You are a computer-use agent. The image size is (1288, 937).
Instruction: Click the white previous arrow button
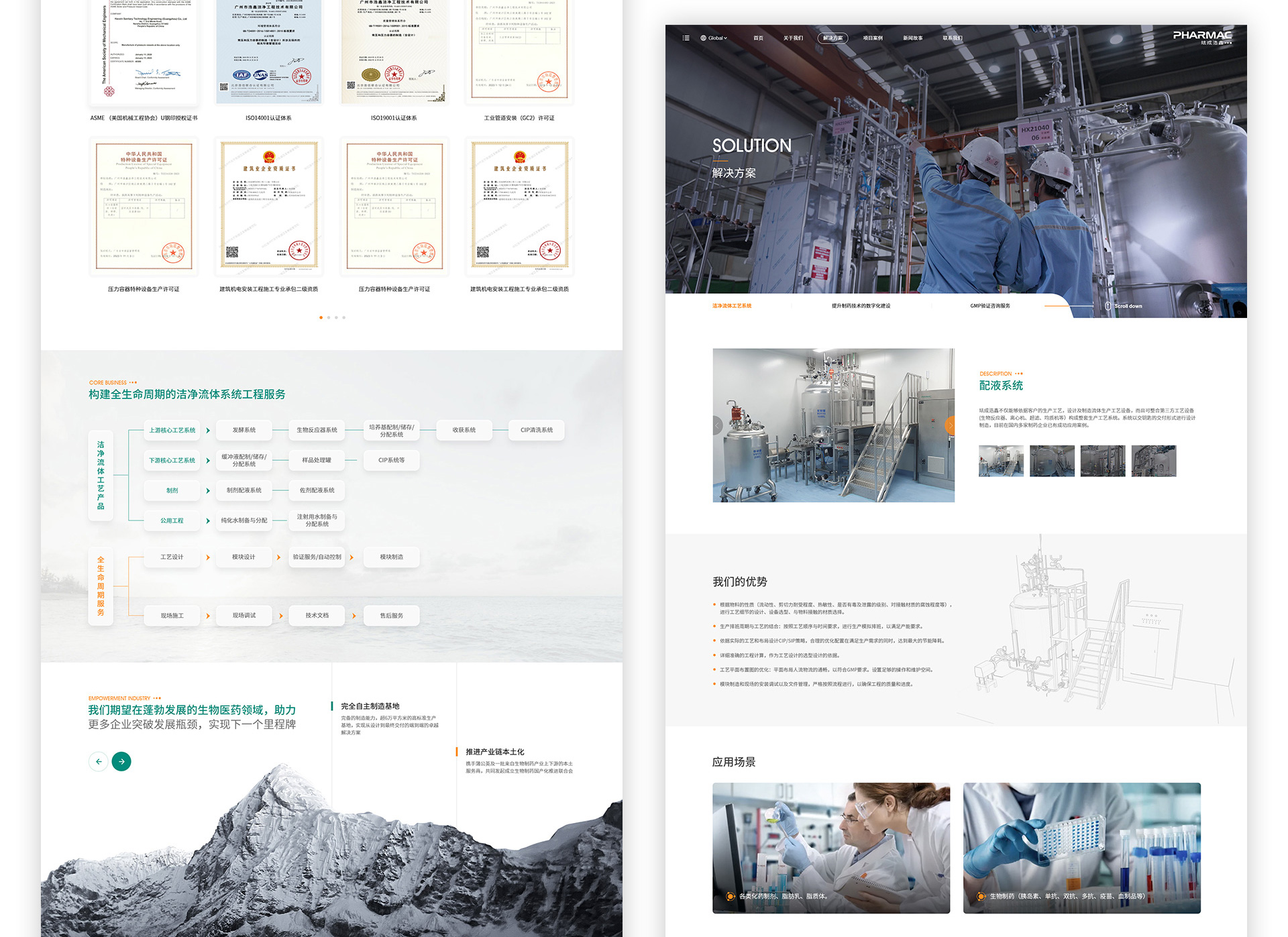click(x=99, y=761)
